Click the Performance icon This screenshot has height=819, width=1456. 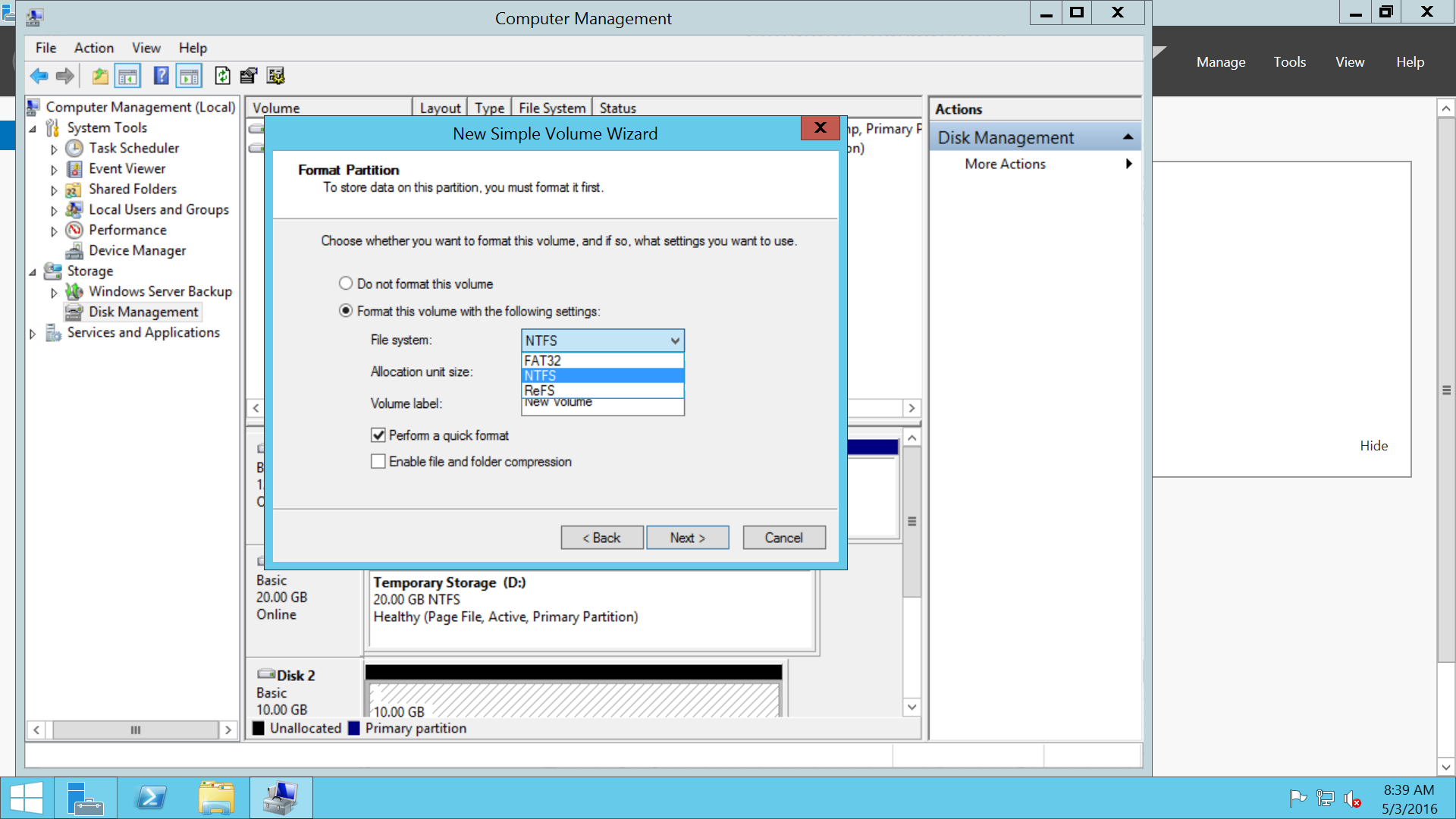pos(74,230)
